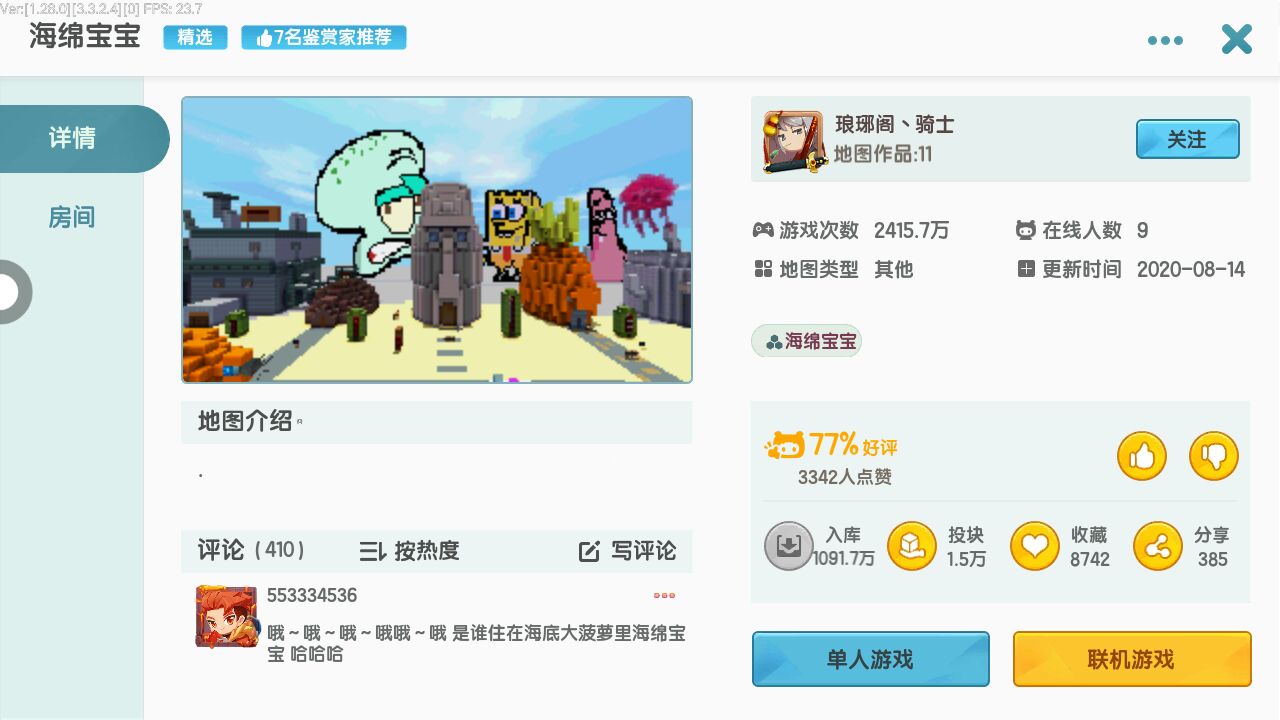
Task: Follow author with 关注 button
Action: (x=1188, y=139)
